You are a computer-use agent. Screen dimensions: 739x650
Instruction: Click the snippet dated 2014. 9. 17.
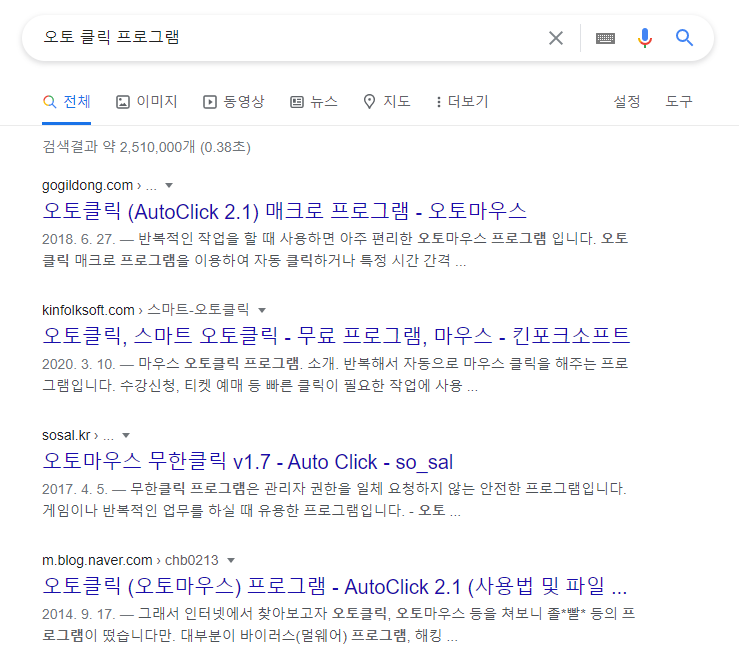(338, 625)
